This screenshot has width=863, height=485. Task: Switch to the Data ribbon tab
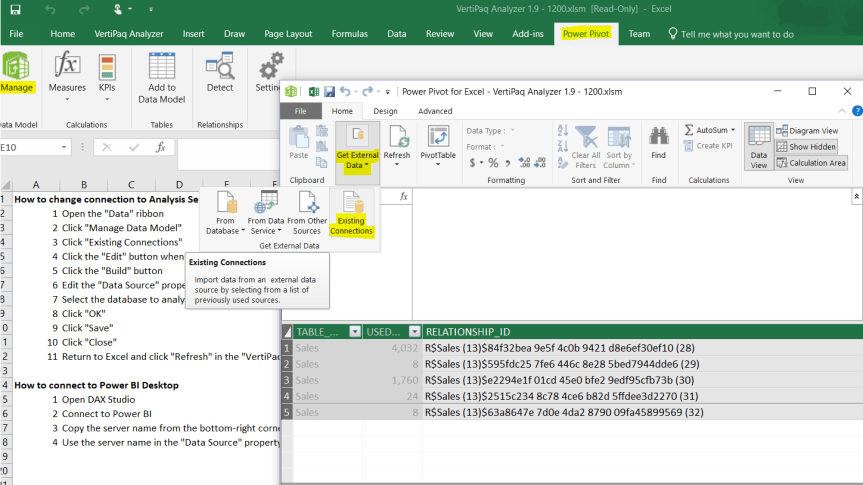pos(396,34)
